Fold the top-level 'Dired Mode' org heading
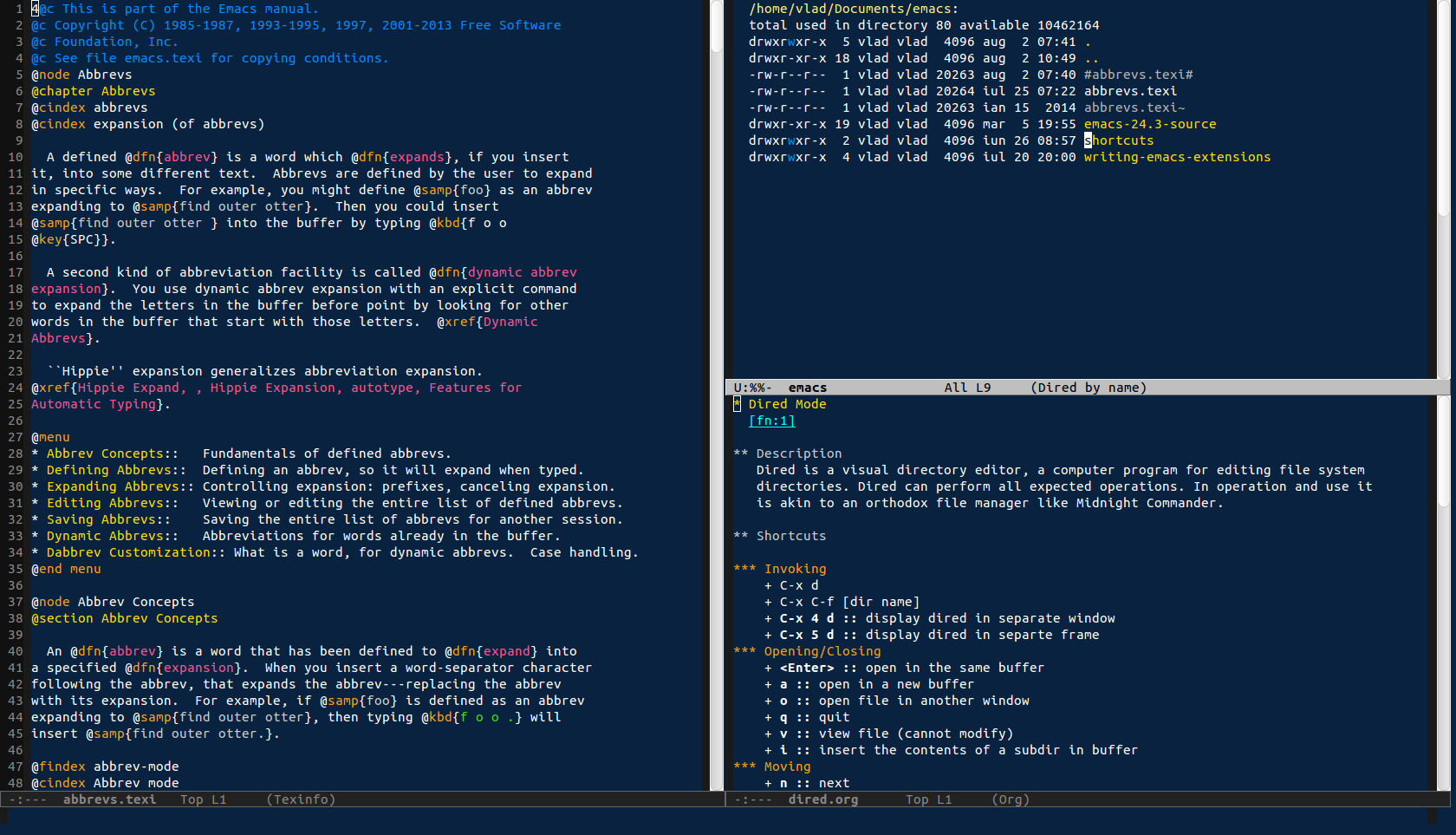 (x=780, y=404)
